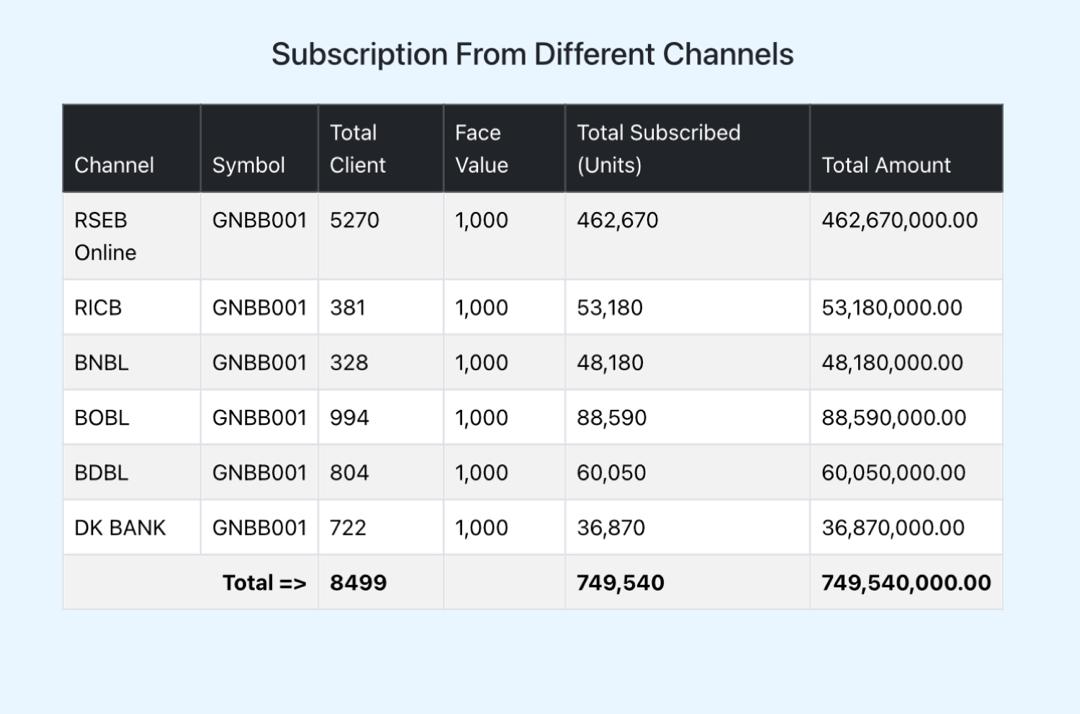Select the 53,180 subscribed units cell
Image resolution: width=1080 pixels, height=714 pixels.
coord(610,308)
